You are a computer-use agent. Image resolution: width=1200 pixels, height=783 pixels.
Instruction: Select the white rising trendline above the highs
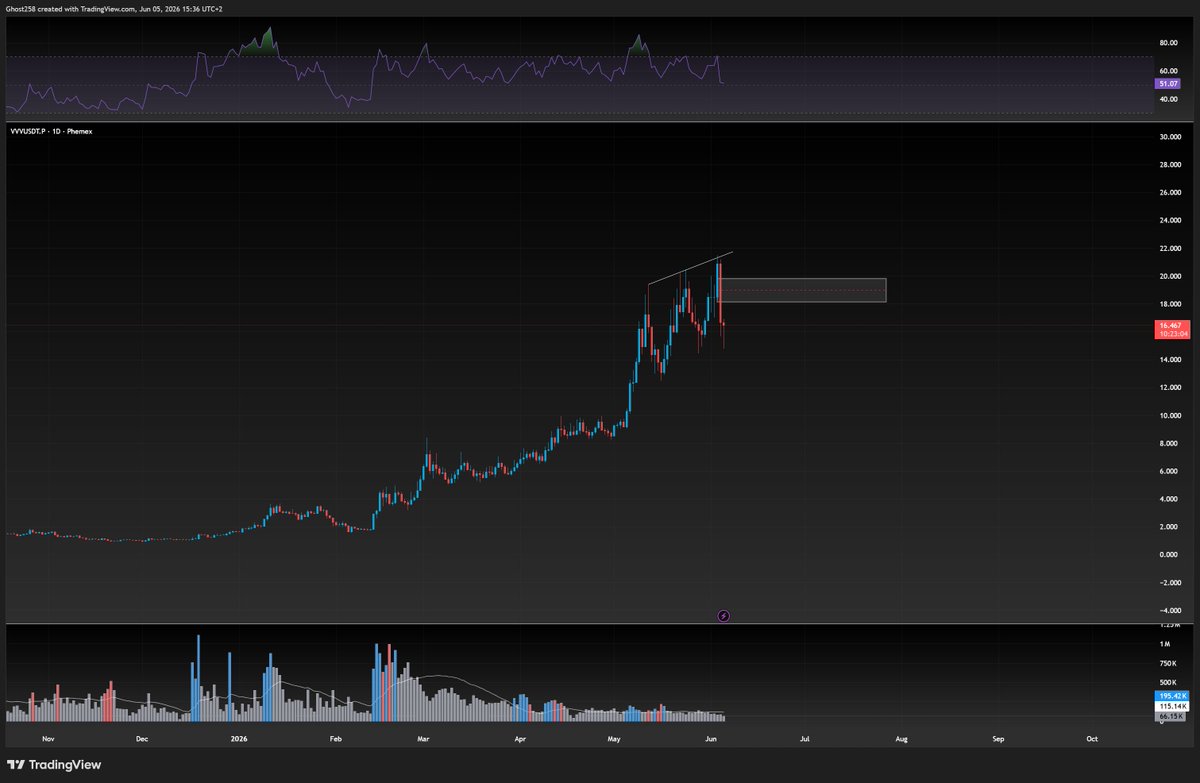tap(690, 268)
